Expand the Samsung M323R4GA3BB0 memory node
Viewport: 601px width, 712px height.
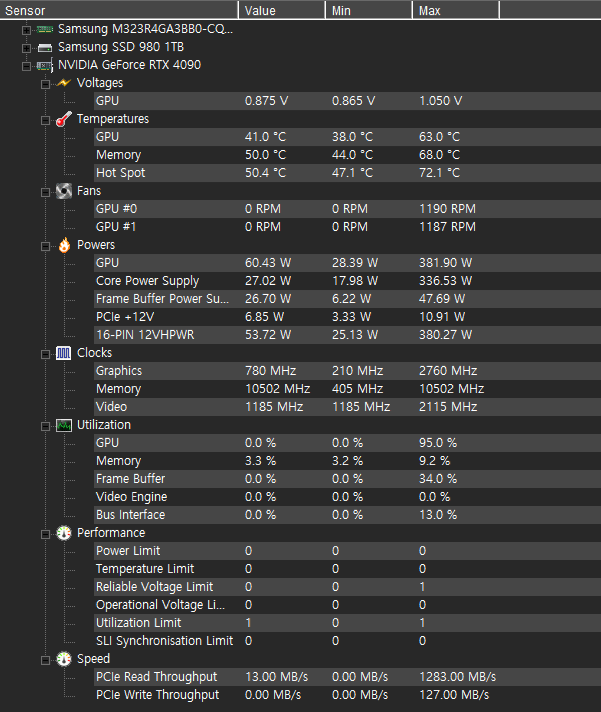coord(26,30)
